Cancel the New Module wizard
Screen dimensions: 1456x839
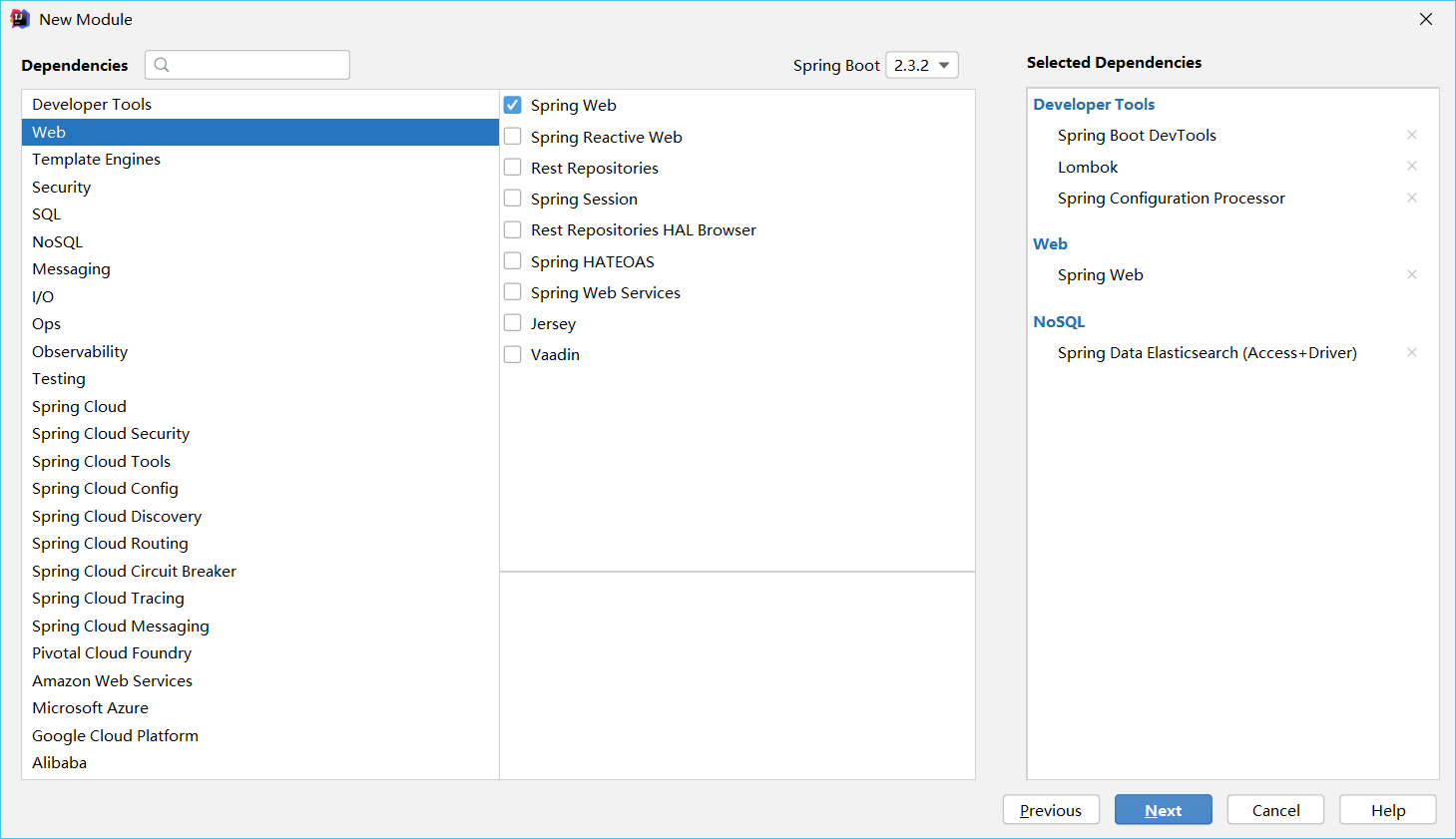click(1275, 810)
